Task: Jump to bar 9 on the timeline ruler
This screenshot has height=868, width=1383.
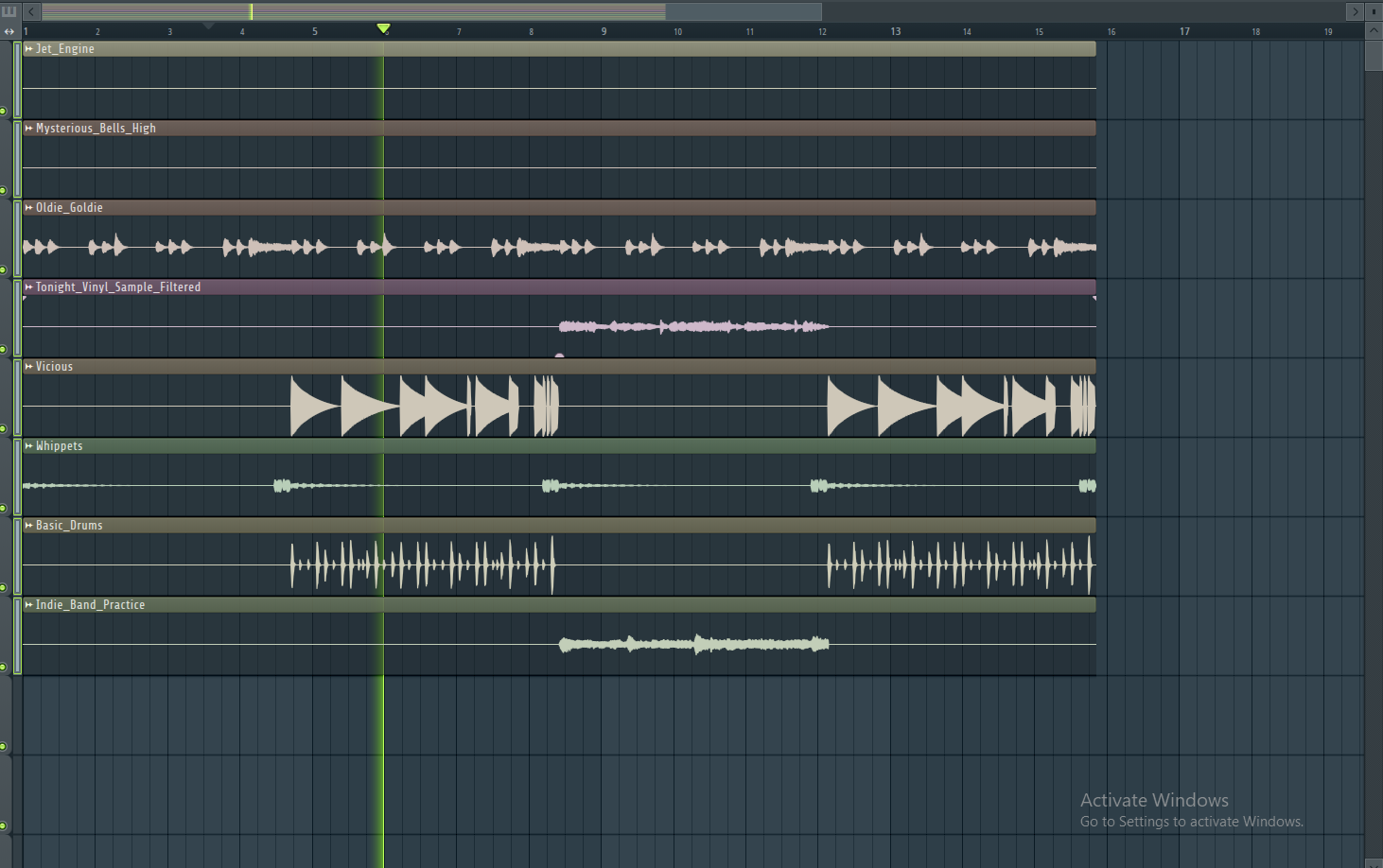Action: coord(604,31)
